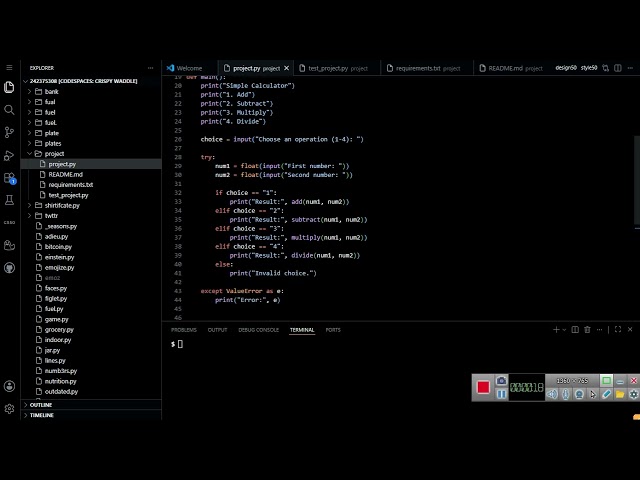Open the recorder drawing pencil tool

click(606, 394)
